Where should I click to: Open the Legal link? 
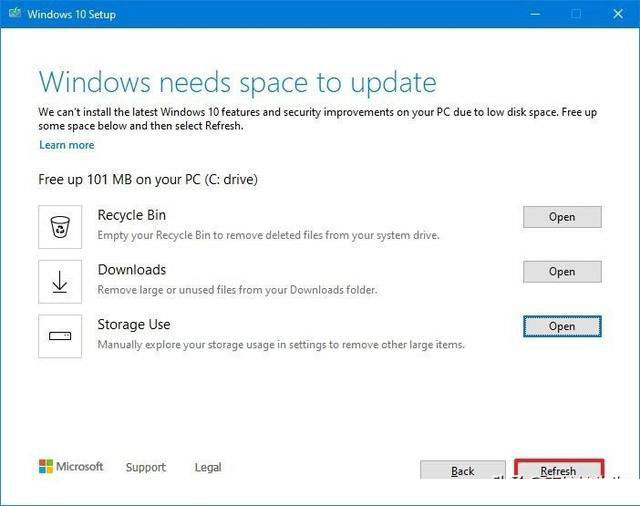click(x=208, y=467)
